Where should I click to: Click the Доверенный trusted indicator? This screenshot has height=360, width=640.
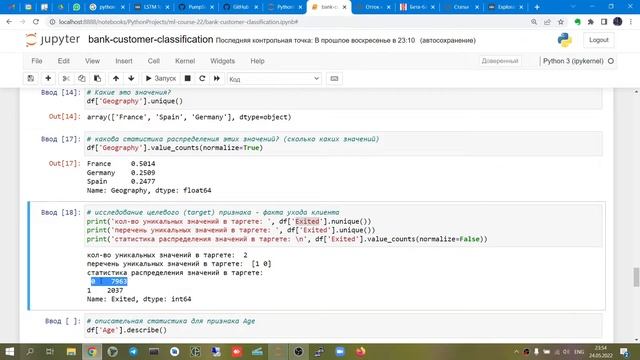click(x=500, y=61)
